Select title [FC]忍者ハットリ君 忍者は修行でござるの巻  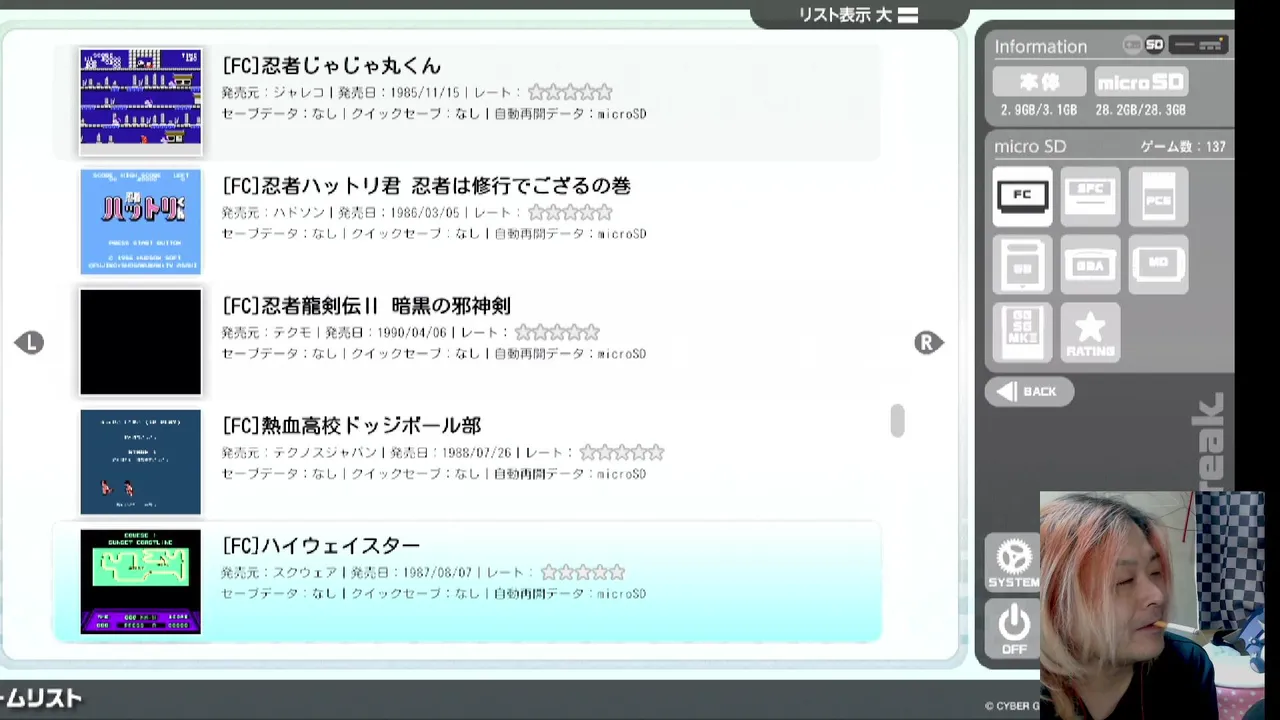[x=426, y=186]
